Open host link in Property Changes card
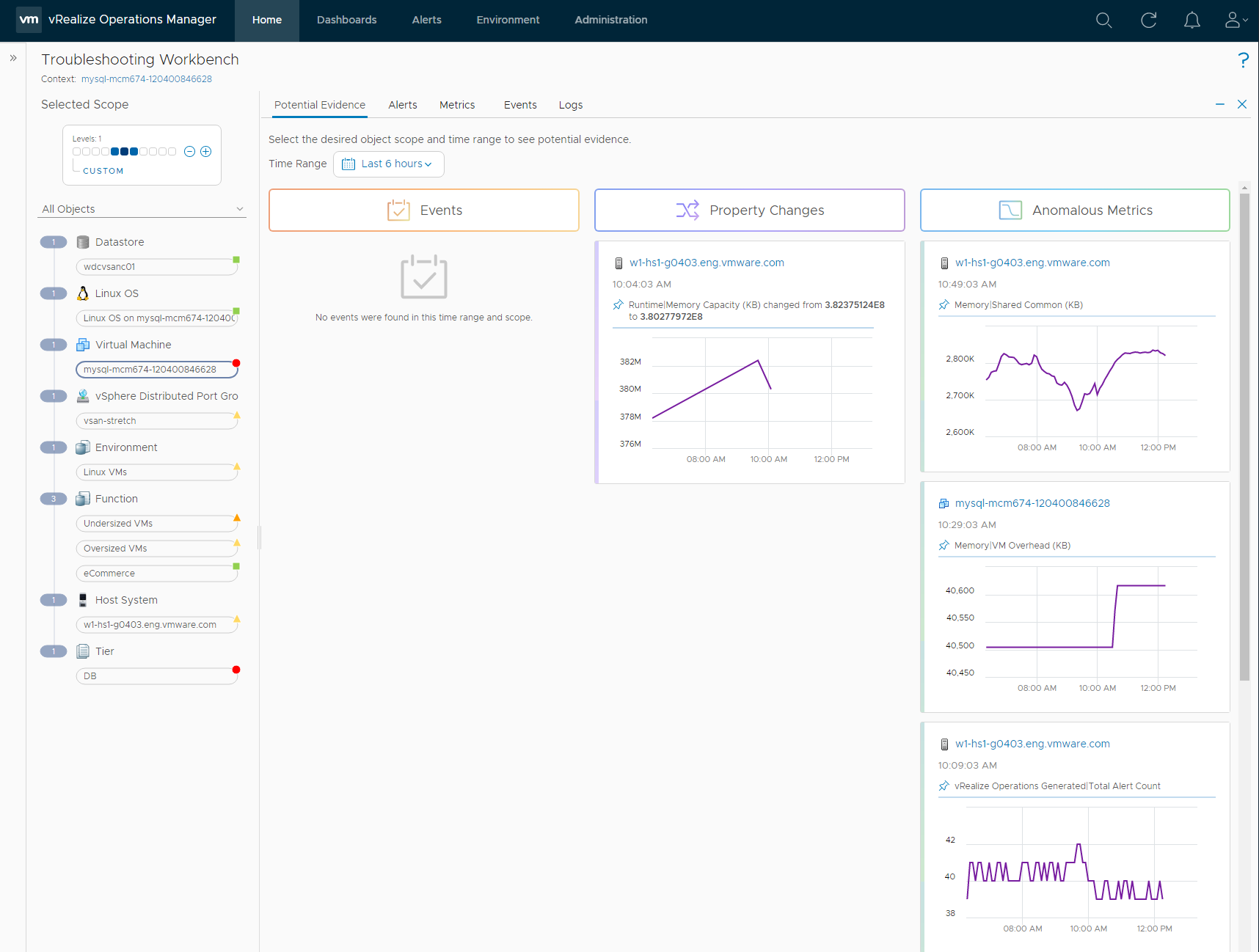1259x952 pixels. tap(707, 263)
